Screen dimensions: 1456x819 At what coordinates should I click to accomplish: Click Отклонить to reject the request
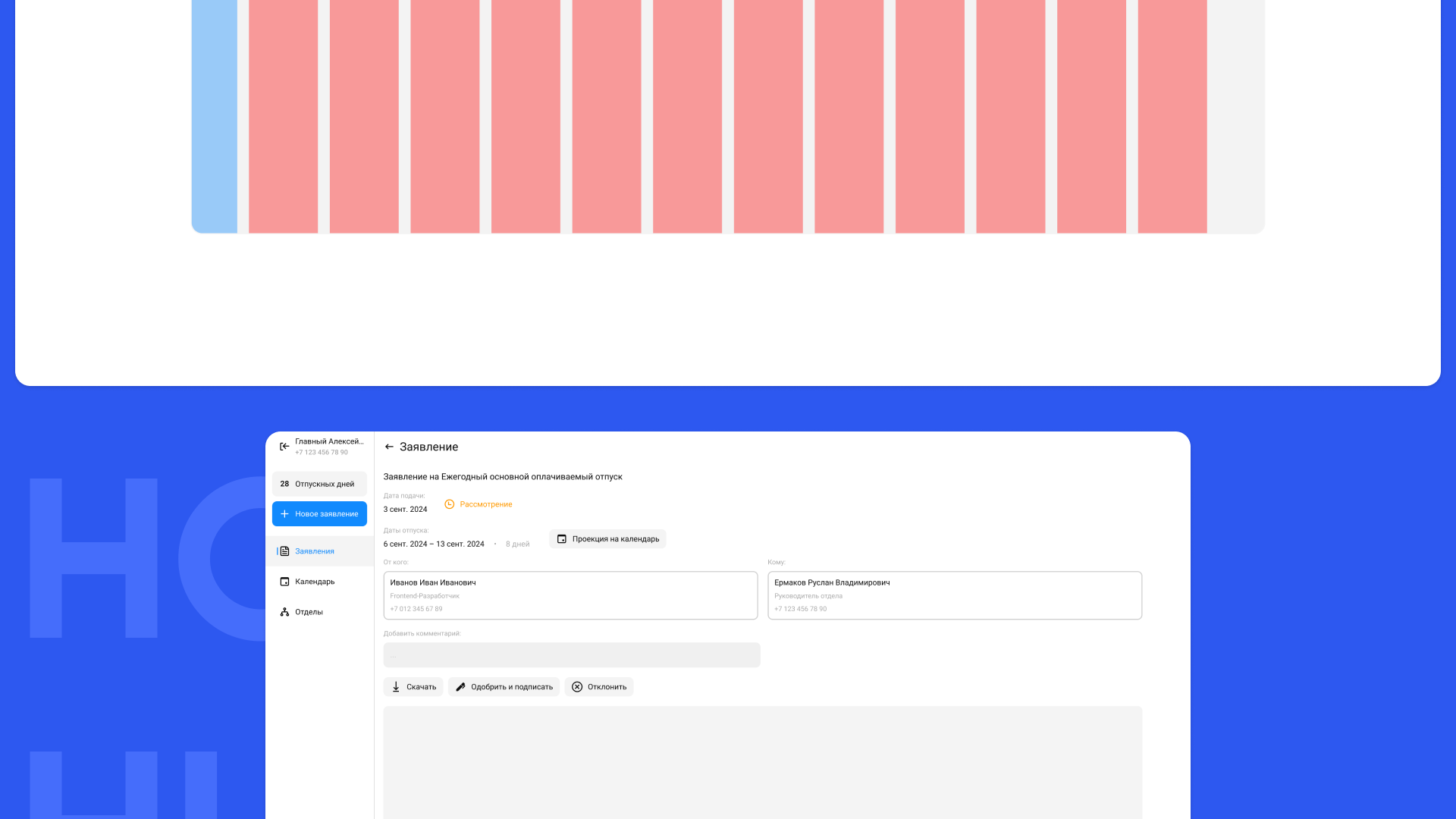pos(598,686)
